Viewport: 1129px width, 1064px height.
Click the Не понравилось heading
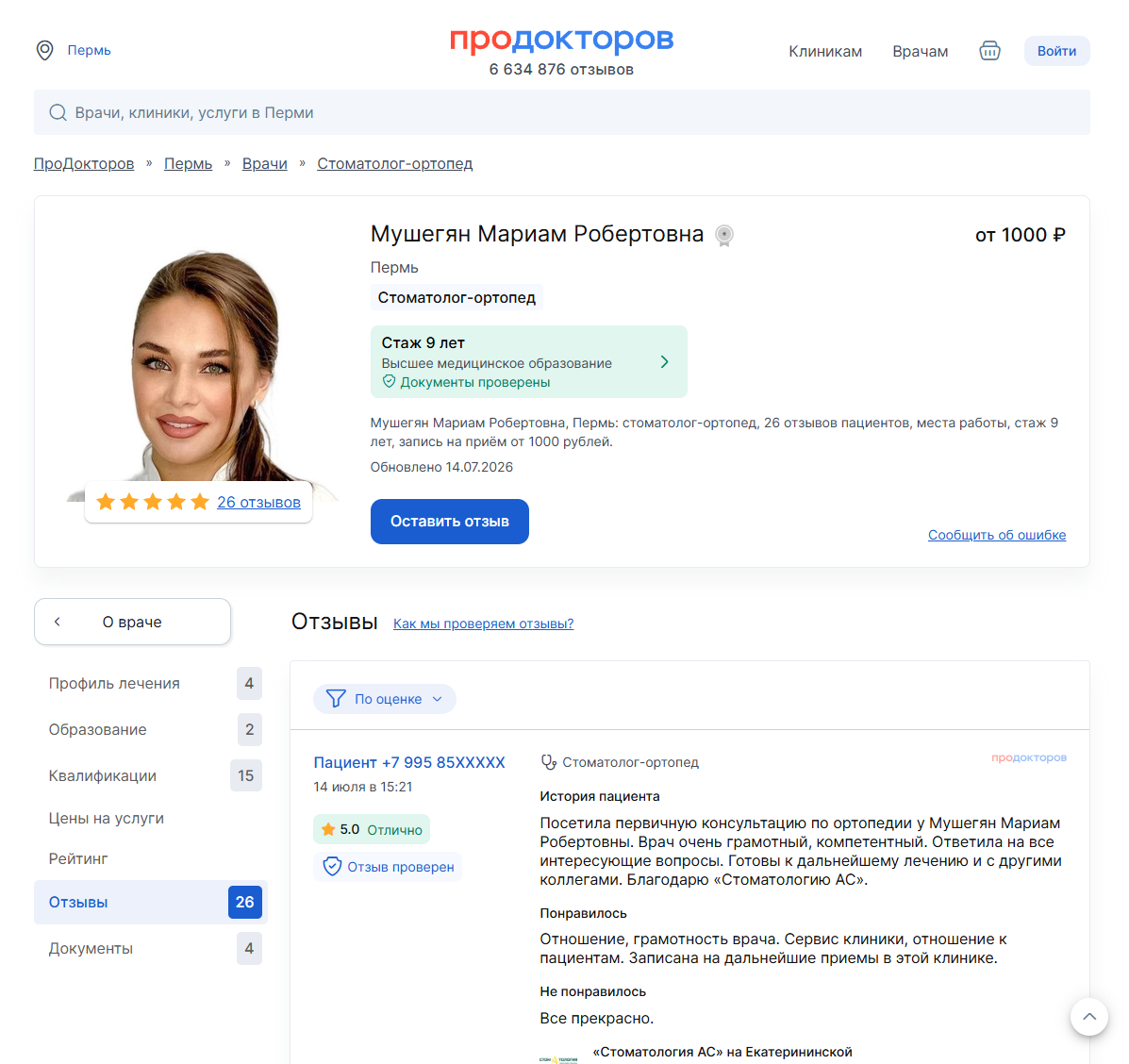pyautogui.click(x=592, y=991)
